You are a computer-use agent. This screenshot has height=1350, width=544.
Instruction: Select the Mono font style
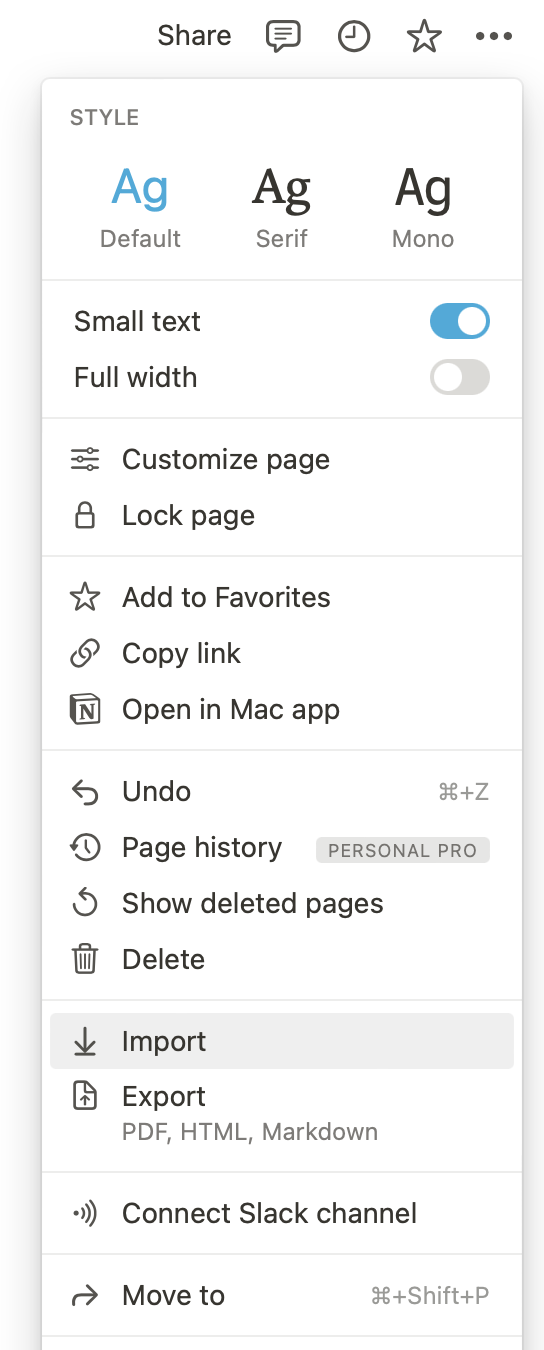tap(423, 207)
